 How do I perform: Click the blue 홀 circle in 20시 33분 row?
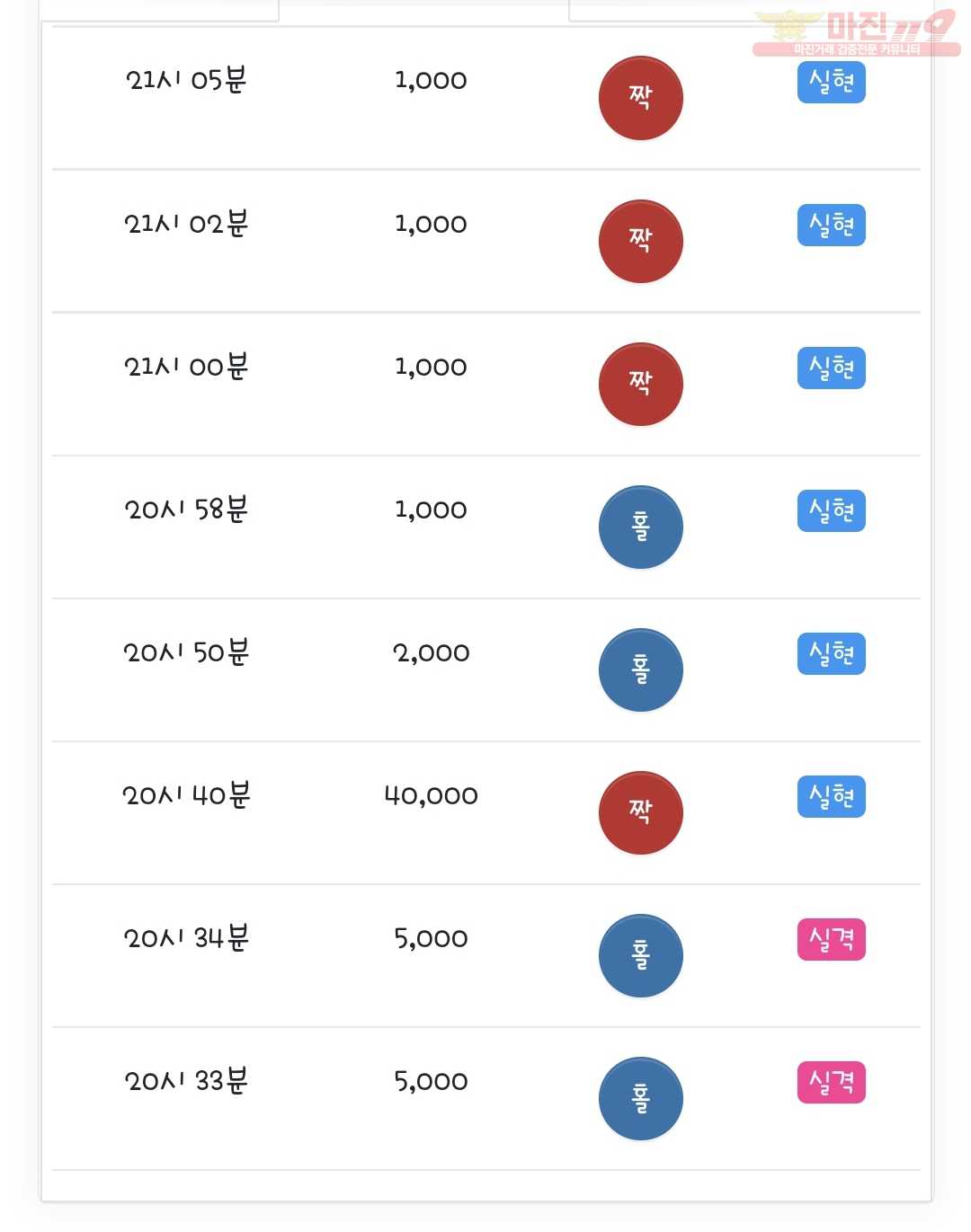click(640, 1098)
